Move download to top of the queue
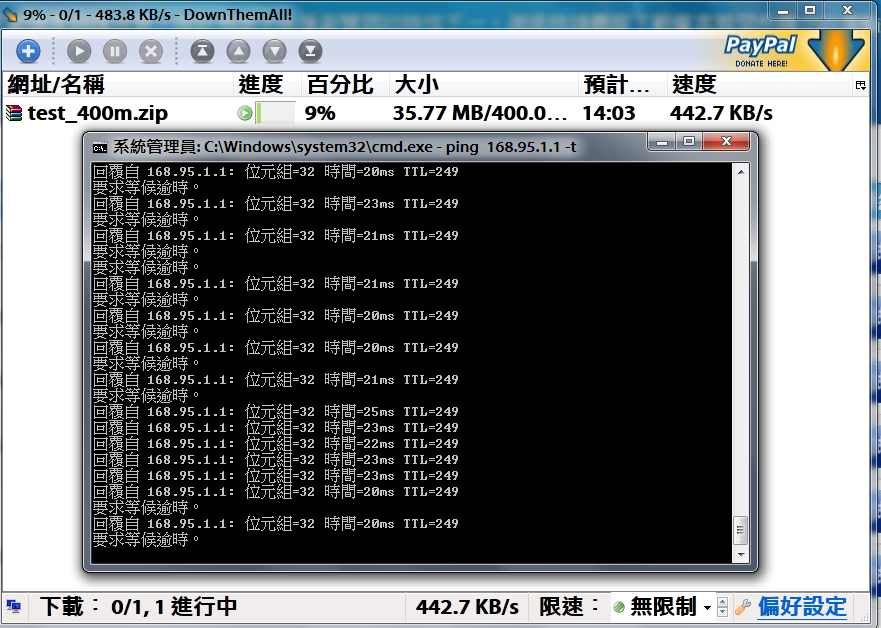This screenshot has width=881, height=628. pyautogui.click(x=202, y=52)
